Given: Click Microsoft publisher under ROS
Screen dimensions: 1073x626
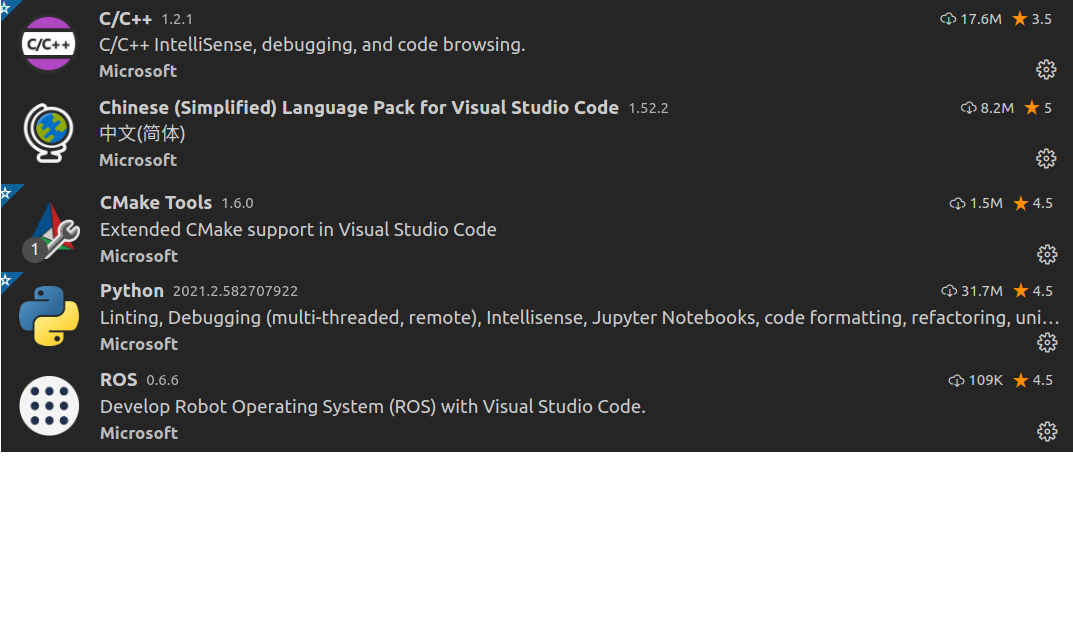Looking at the screenshot, I should coord(139,433).
